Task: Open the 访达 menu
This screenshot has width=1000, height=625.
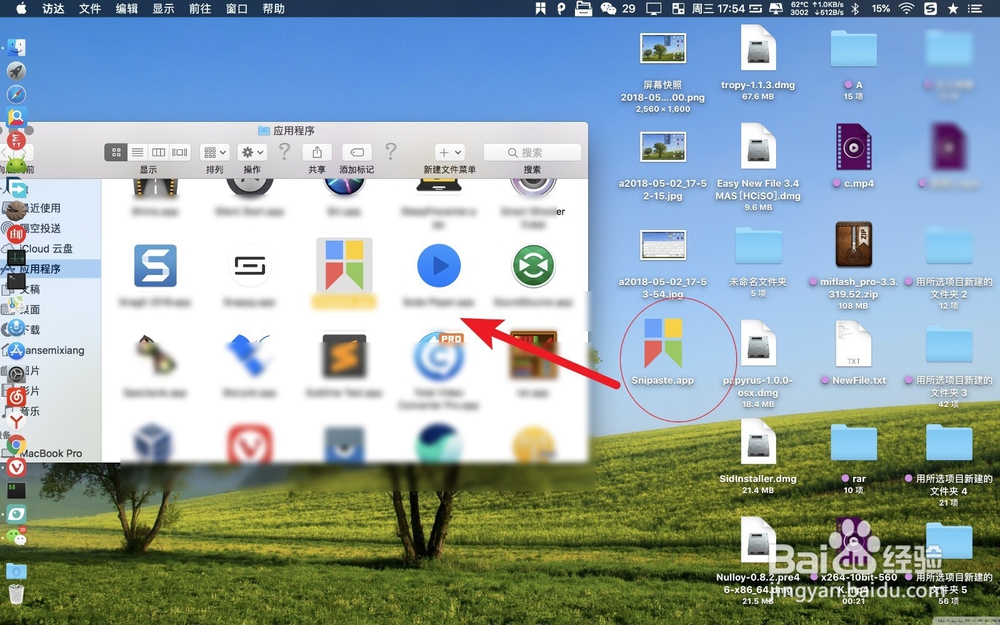Action: pyautogui.click(x=53, y=8)
